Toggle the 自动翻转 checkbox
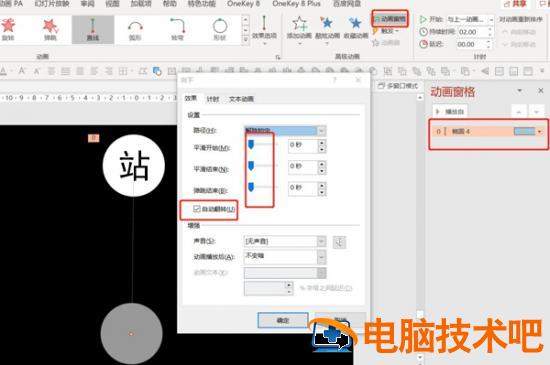The height and width of the screenshot is (365, 550). (196, 209)
